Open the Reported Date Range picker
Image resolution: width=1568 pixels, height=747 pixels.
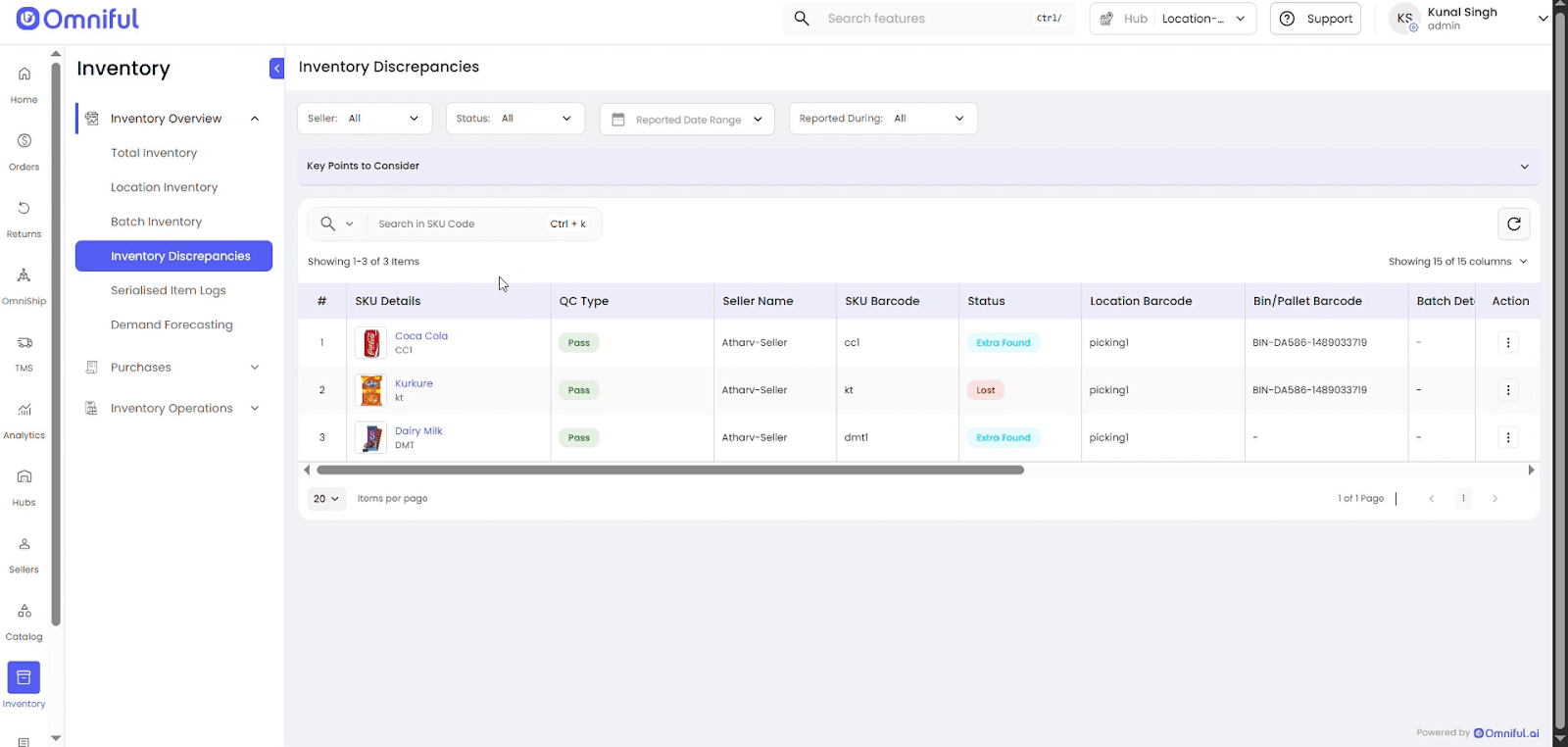pyautogui.click(x=686, y=120)
